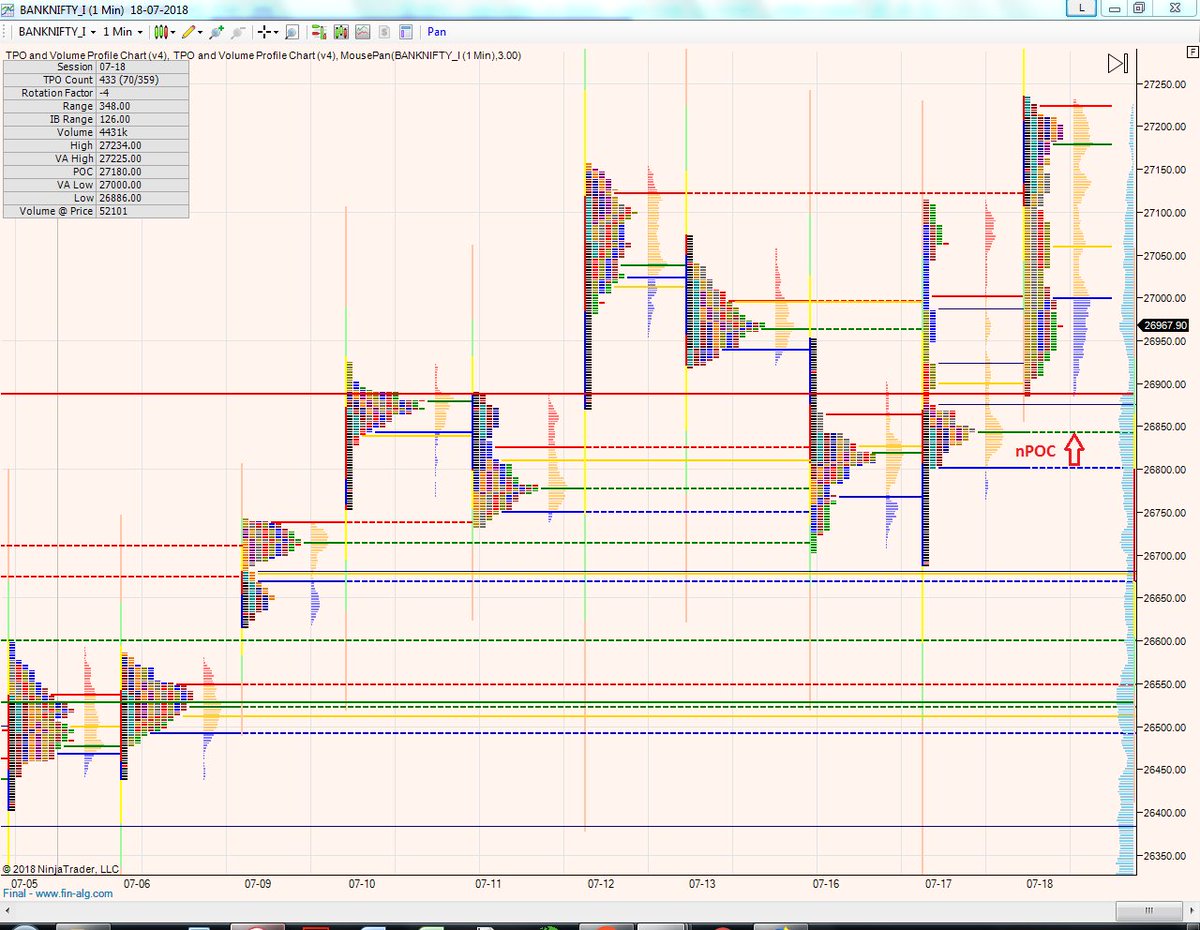Click the small F button near price axis
The image size is (1200, 930).
tap(1193, 52)
